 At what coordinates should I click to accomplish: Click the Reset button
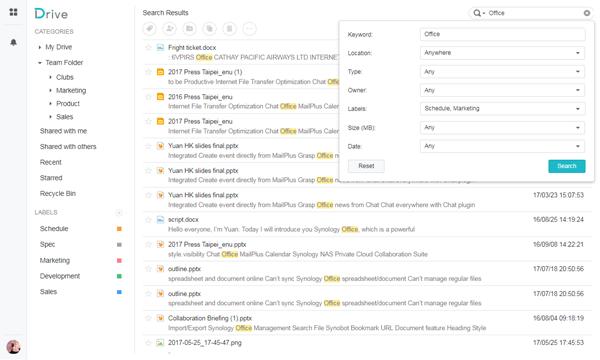[x=366, y=166]
